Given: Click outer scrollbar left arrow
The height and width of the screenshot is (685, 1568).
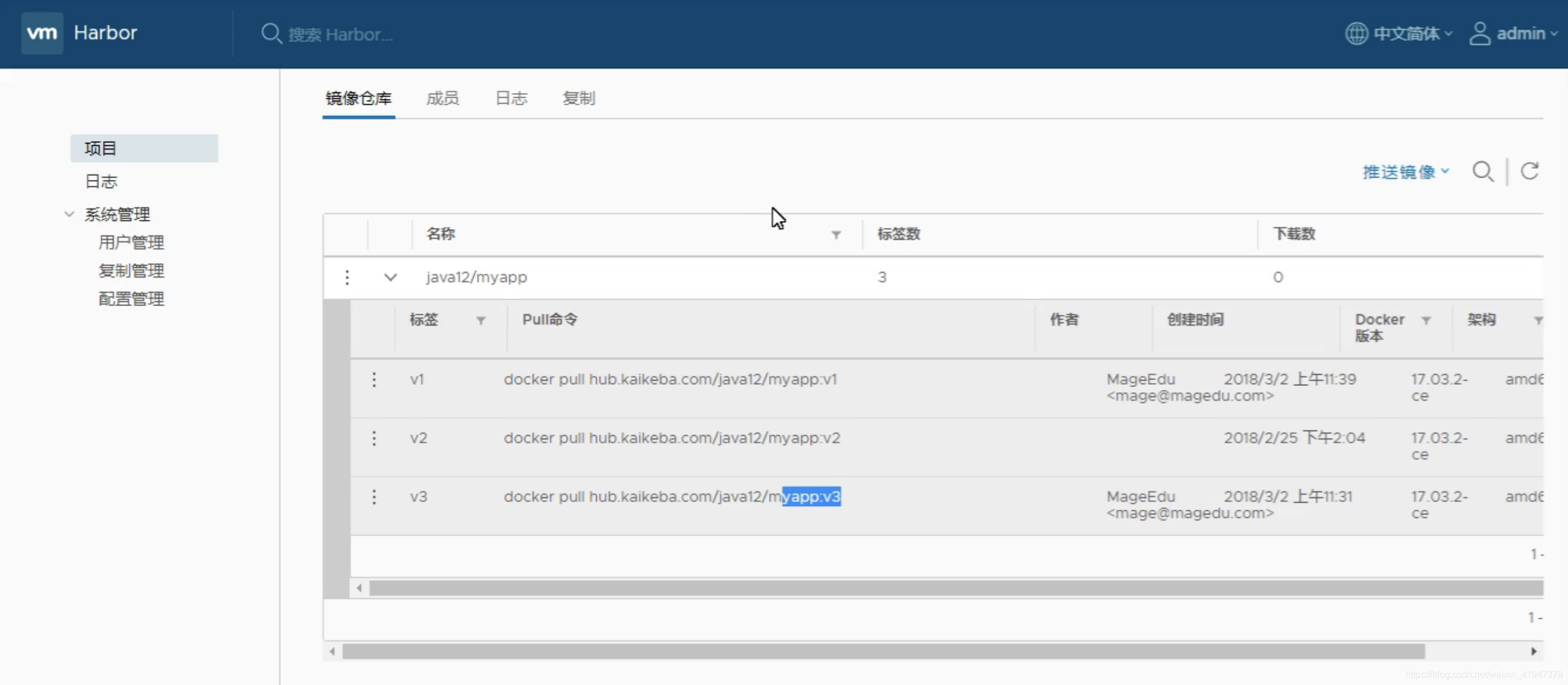Looking at the screenshot, I should 332,651.
